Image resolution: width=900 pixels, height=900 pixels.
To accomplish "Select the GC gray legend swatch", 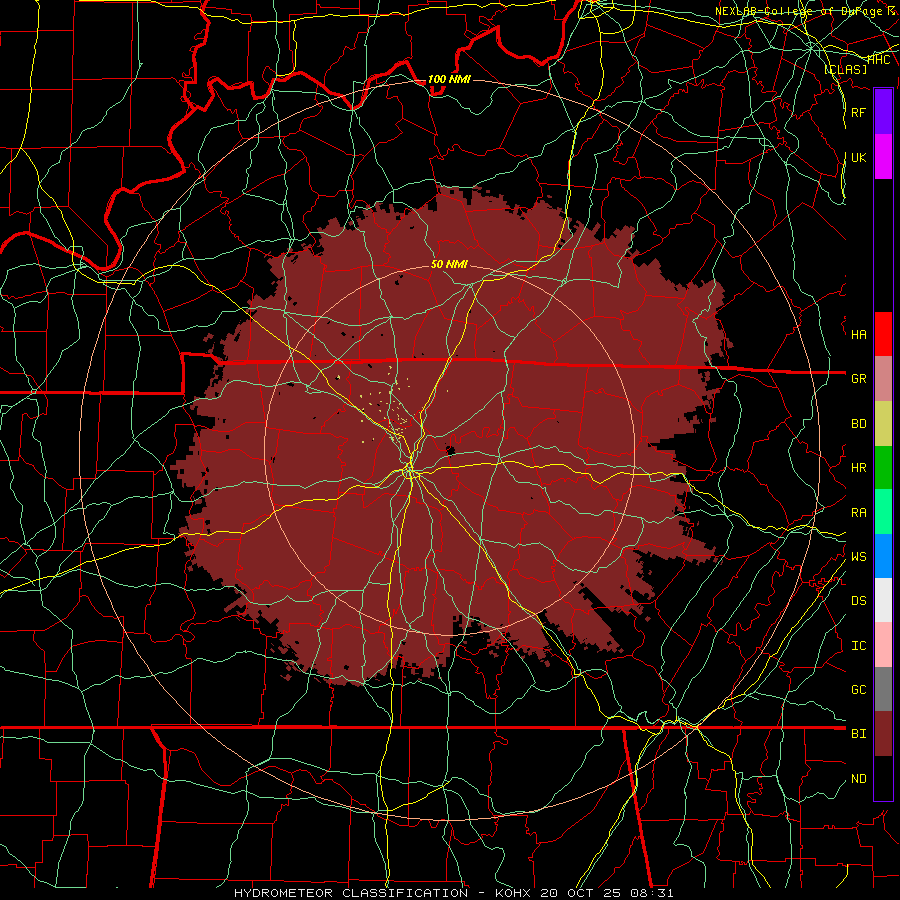I will (883, 689).
